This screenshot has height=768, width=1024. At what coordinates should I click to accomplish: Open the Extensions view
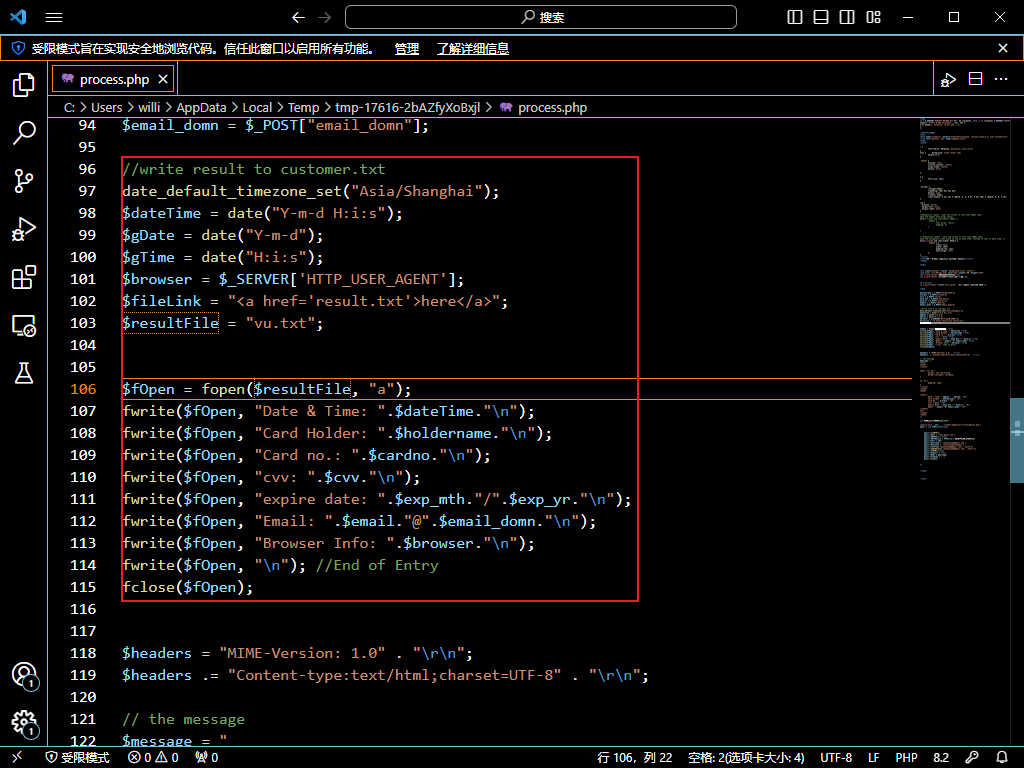pyautogui.click(x=24, y=277)
